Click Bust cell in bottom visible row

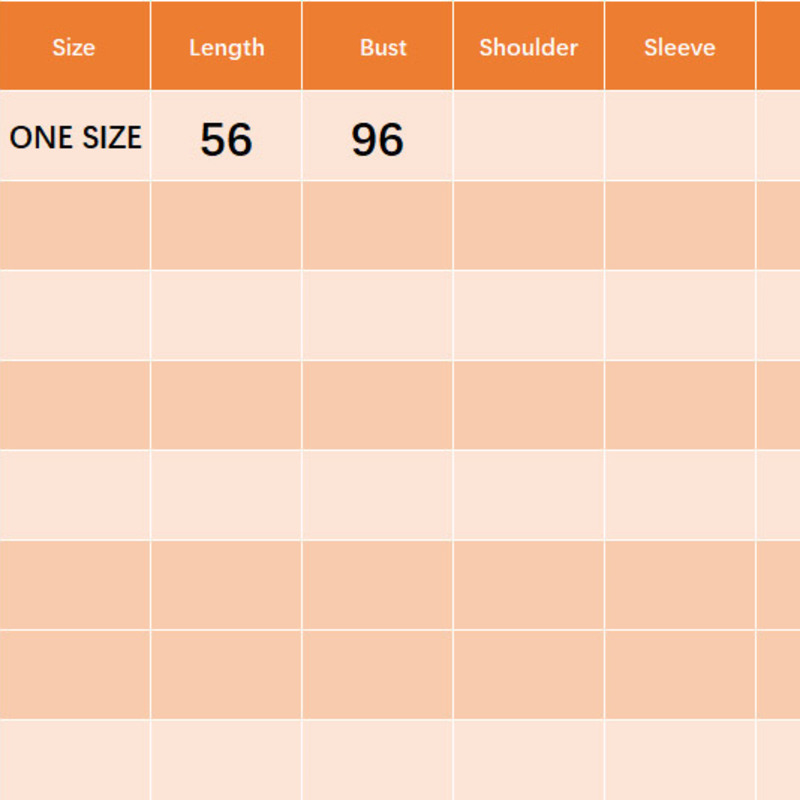[x=378, y=761]
